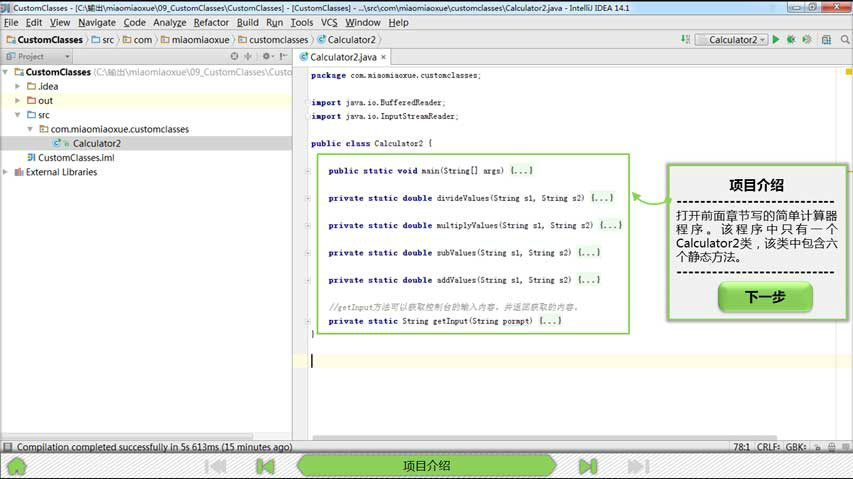Image resolution: width=853 pixels, height=479 pixels.
Task: Start debugging with the Debug bug icon
Action: (791, 40)
